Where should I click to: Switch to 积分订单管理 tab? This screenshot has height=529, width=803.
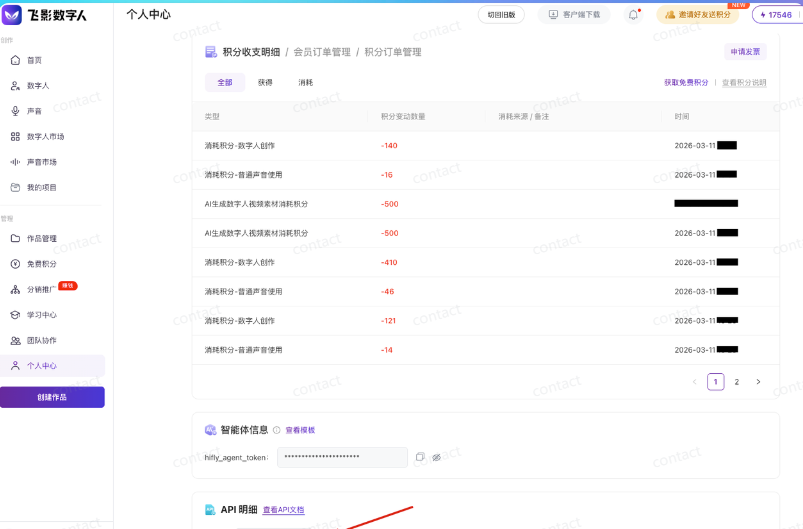[393, 52]
